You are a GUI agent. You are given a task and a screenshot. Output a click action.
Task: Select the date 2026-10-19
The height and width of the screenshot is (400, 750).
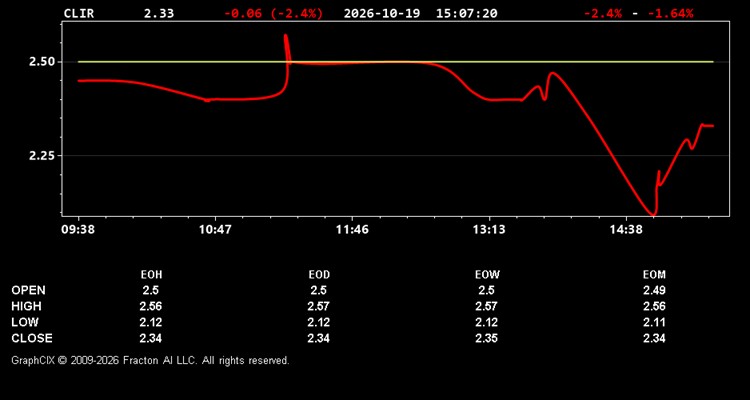382,13
